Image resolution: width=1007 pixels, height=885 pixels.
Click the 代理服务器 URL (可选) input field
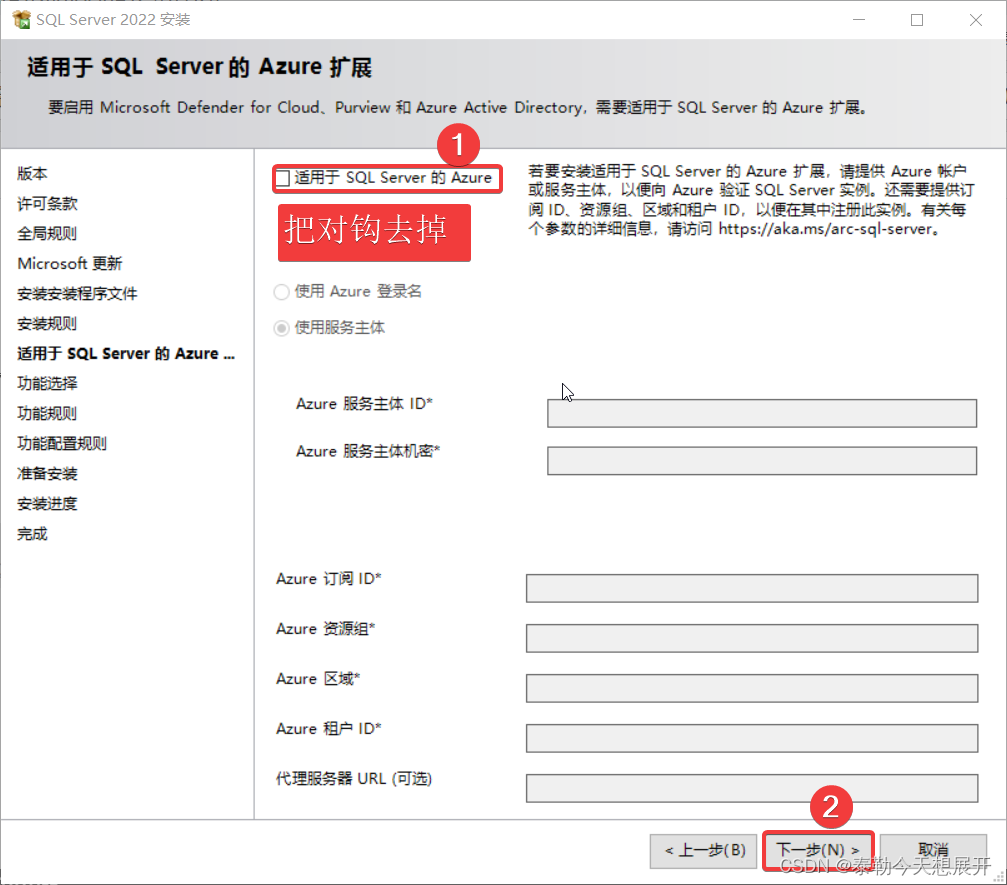(x=751, y=789)
